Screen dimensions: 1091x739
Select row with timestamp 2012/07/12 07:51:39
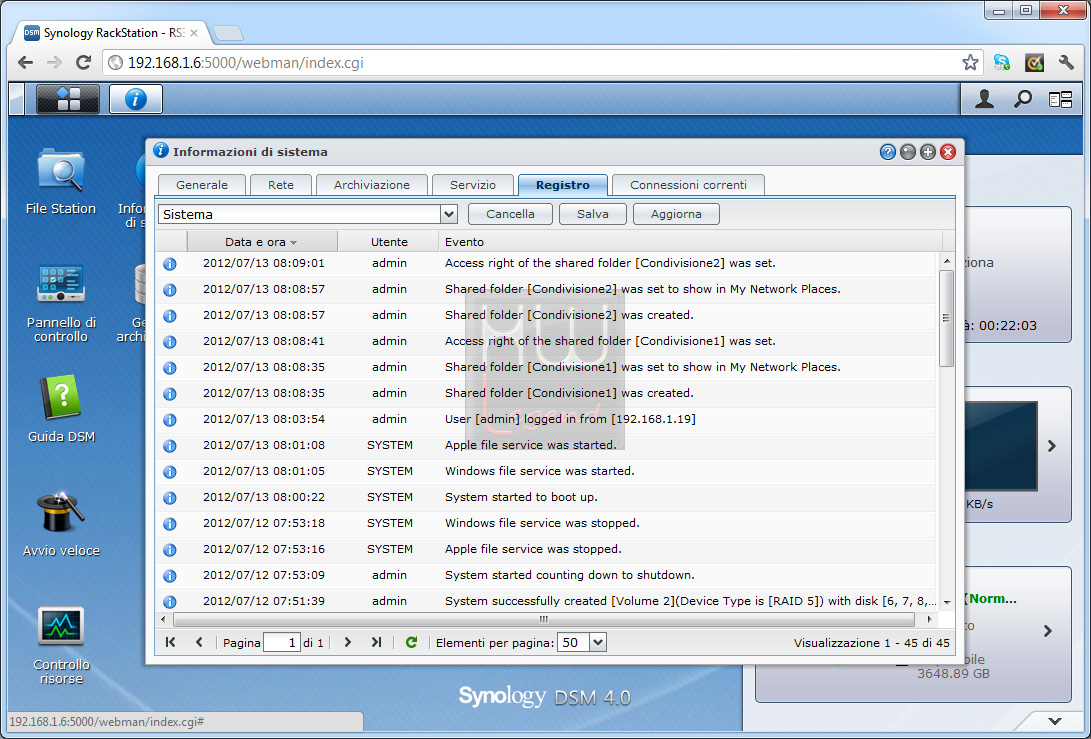point(546,601)
